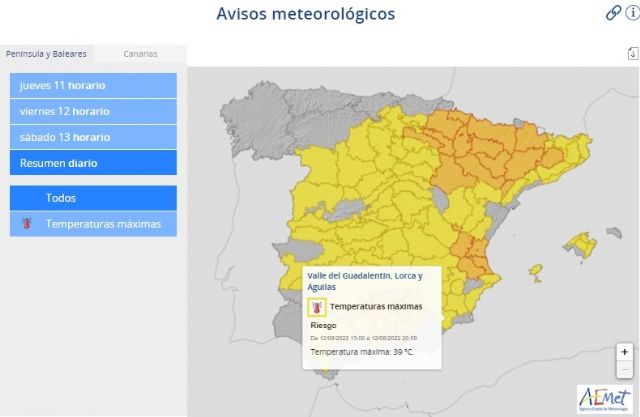Screen dimensions: 640x417
Task: Open the information icon beside the title
Action: [632, 13]
